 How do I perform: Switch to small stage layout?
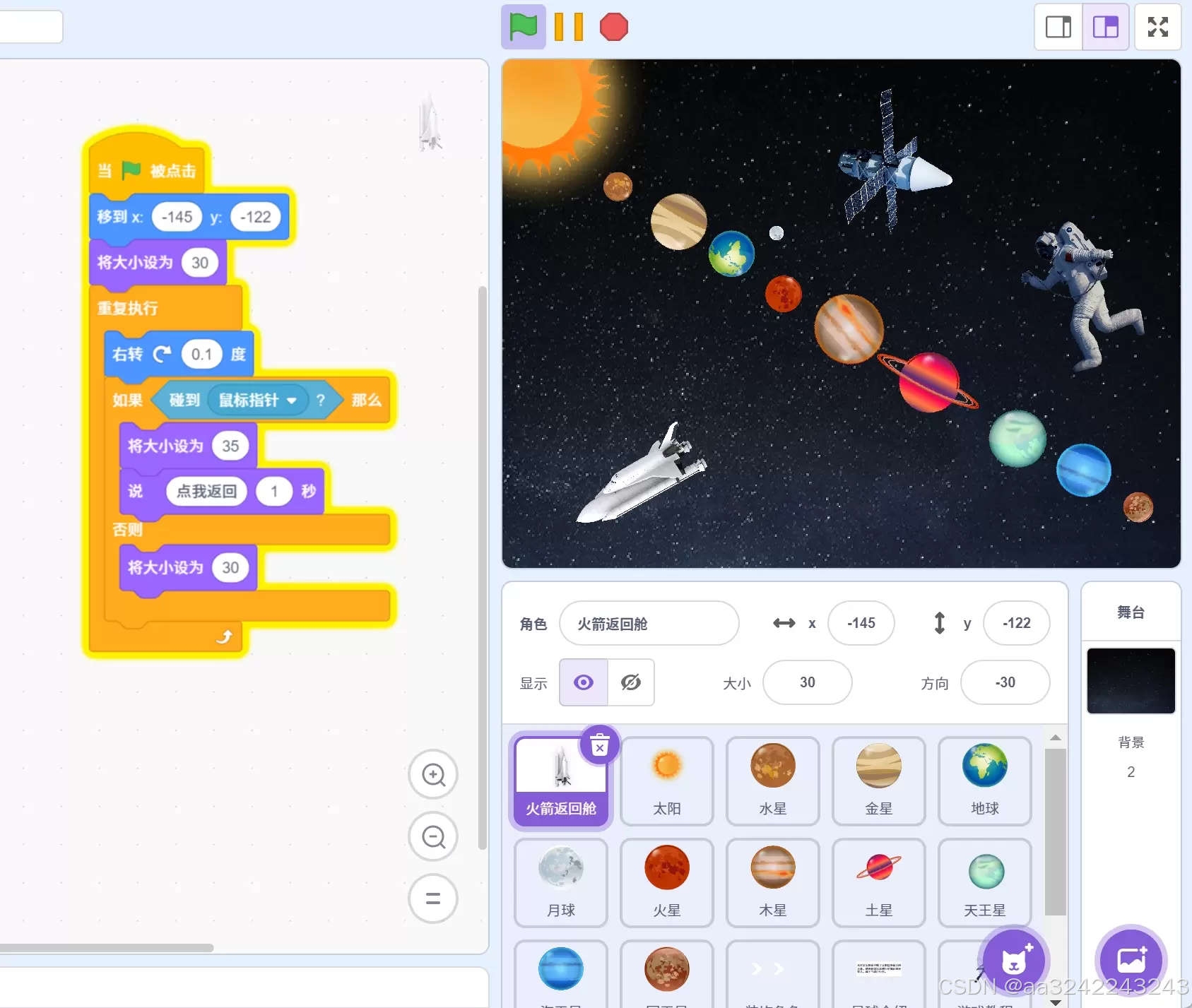pyautogui.click(x=1058, y=28)
